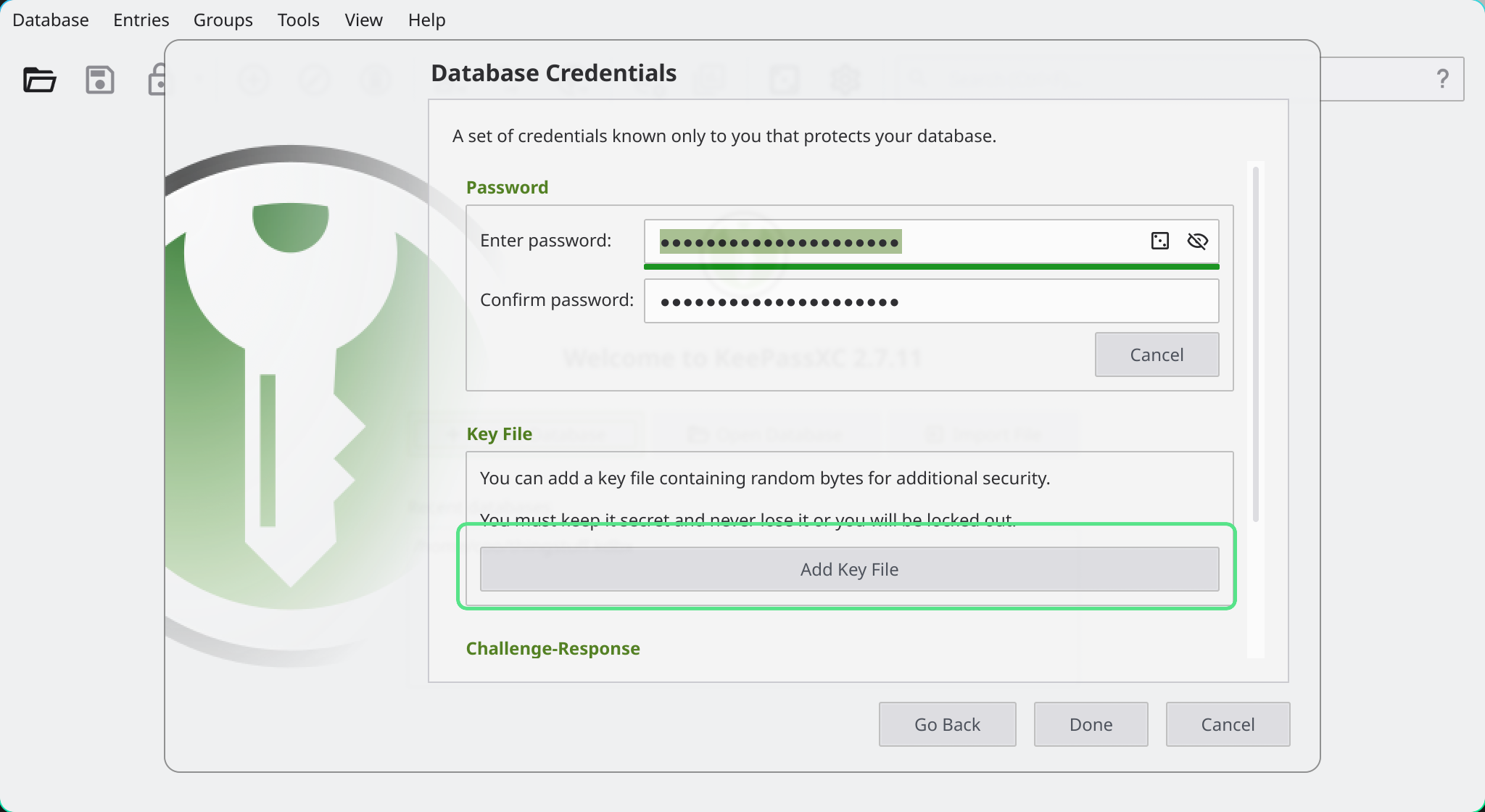Click the Add Key File button
Image resolution: width=1485 pixels, height=812 pixels.
848,569
